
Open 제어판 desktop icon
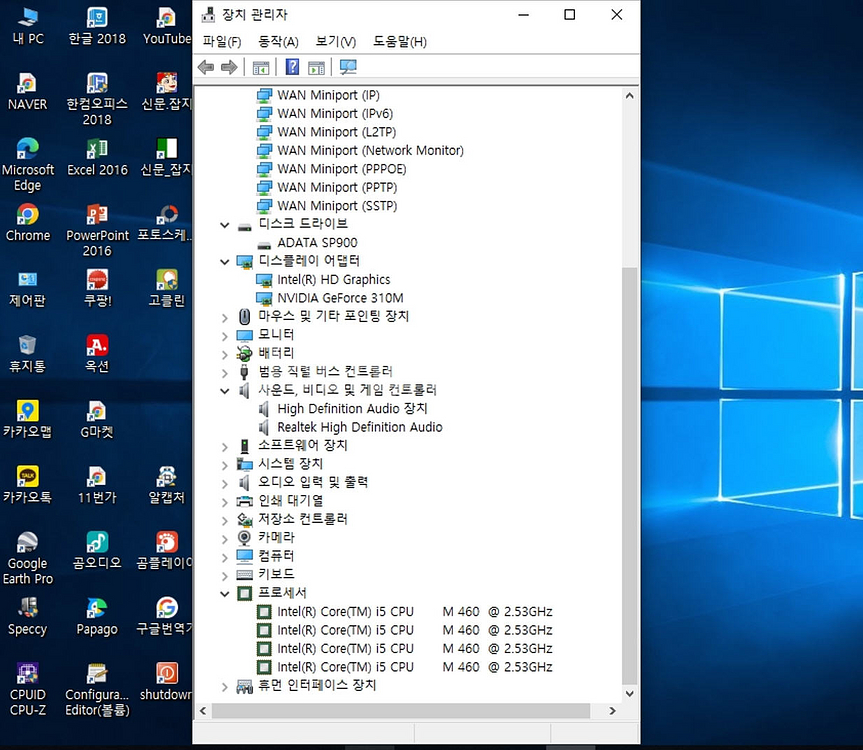28,288
